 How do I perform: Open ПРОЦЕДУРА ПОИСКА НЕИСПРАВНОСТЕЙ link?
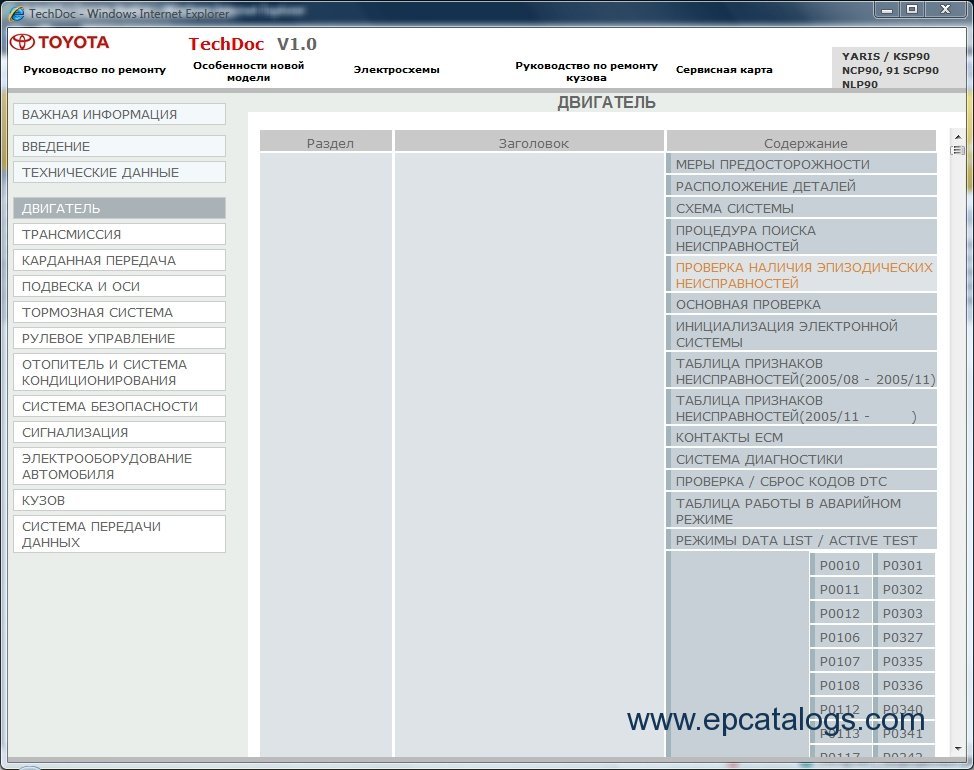point(801,238)
